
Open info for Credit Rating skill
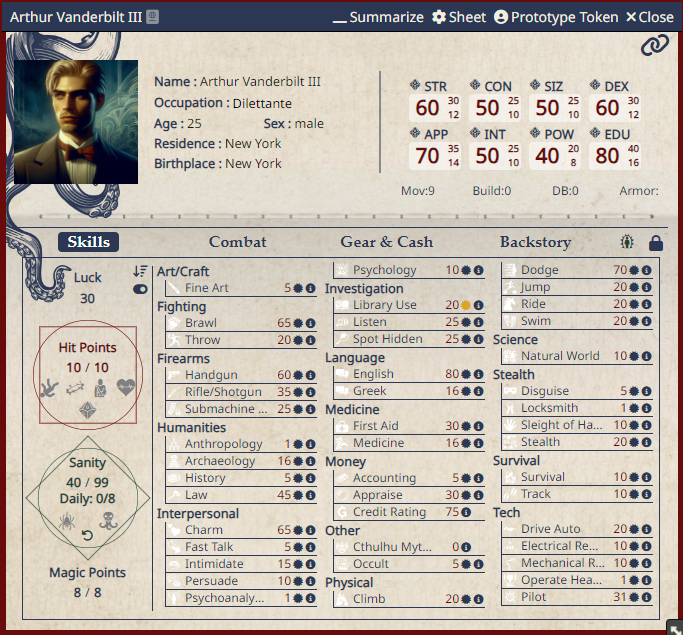466,512
